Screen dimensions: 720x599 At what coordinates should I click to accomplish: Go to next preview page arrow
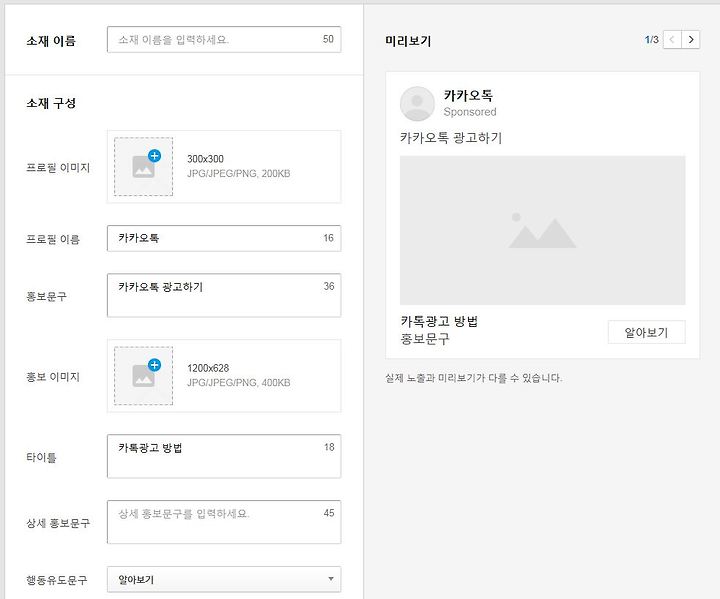point(691,40)
